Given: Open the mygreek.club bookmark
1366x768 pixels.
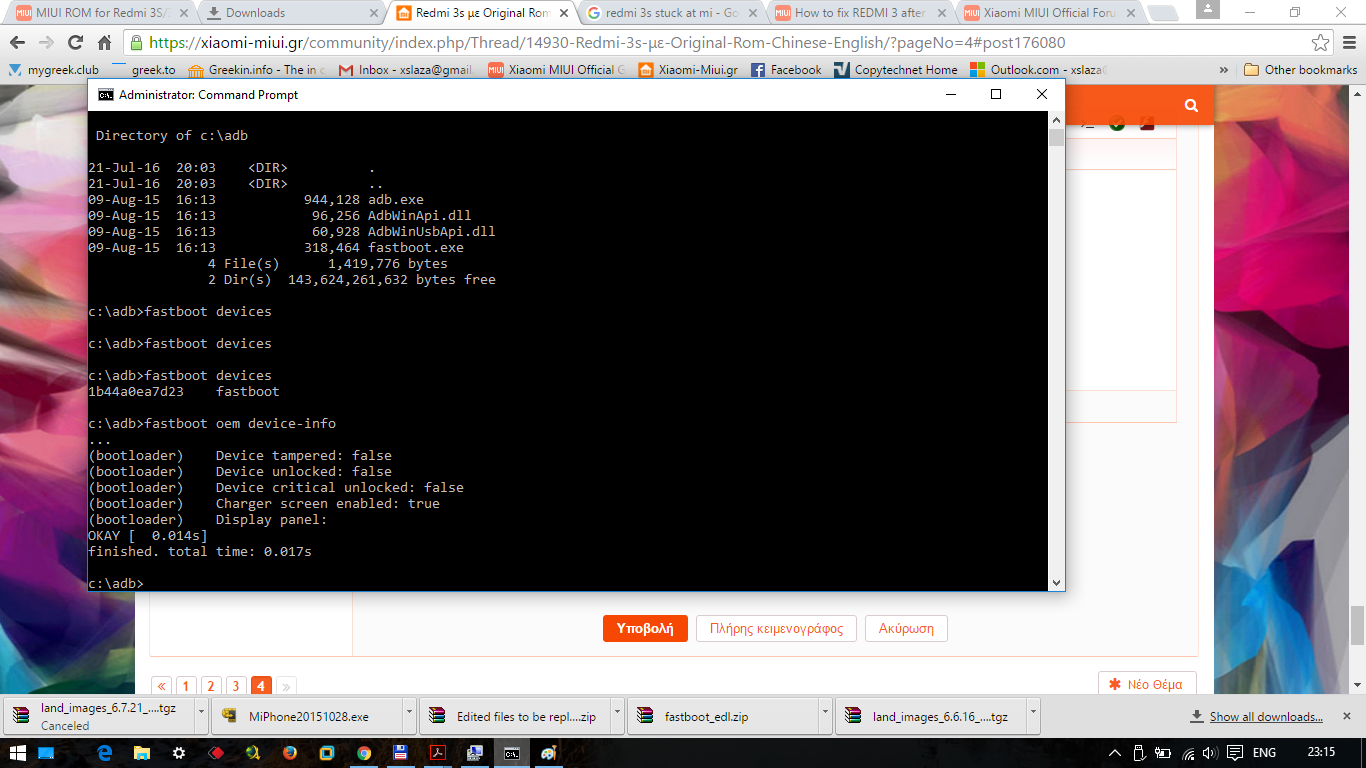Looking at the screenshot, I should pyautogui.click(x=53, y=70).
